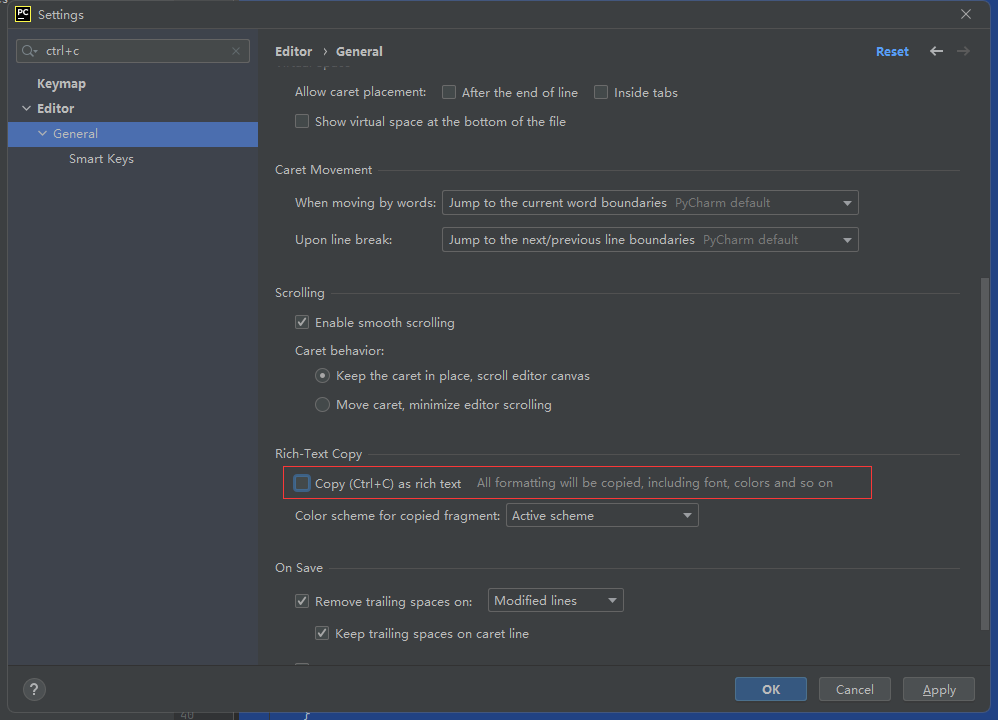Disable Enable smooth scrolling

(302, 322)
